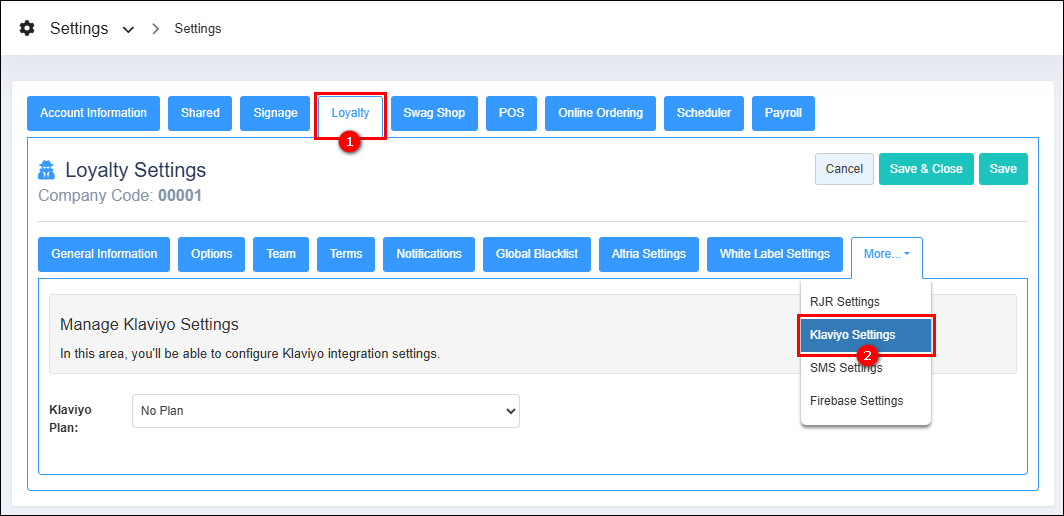This screenshot has width=1064, height=516.
Task: Go to the Online Ordering tab
Action: 600,113
